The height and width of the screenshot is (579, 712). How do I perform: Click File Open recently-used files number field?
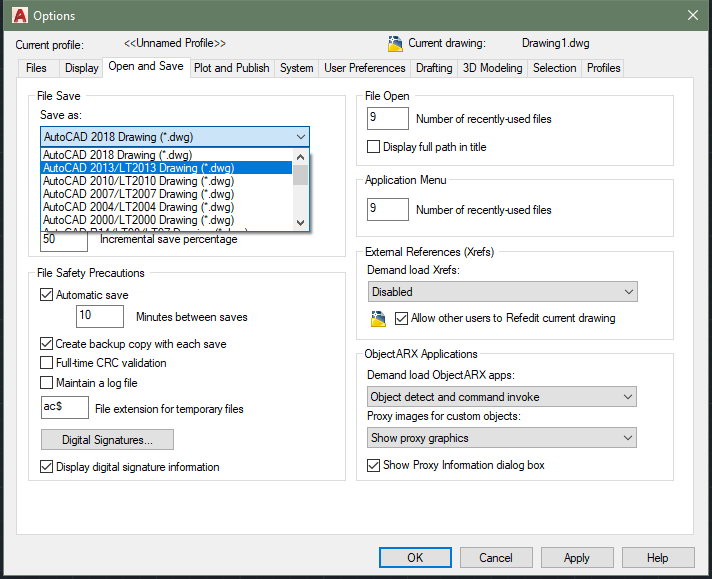pos(388,118)
